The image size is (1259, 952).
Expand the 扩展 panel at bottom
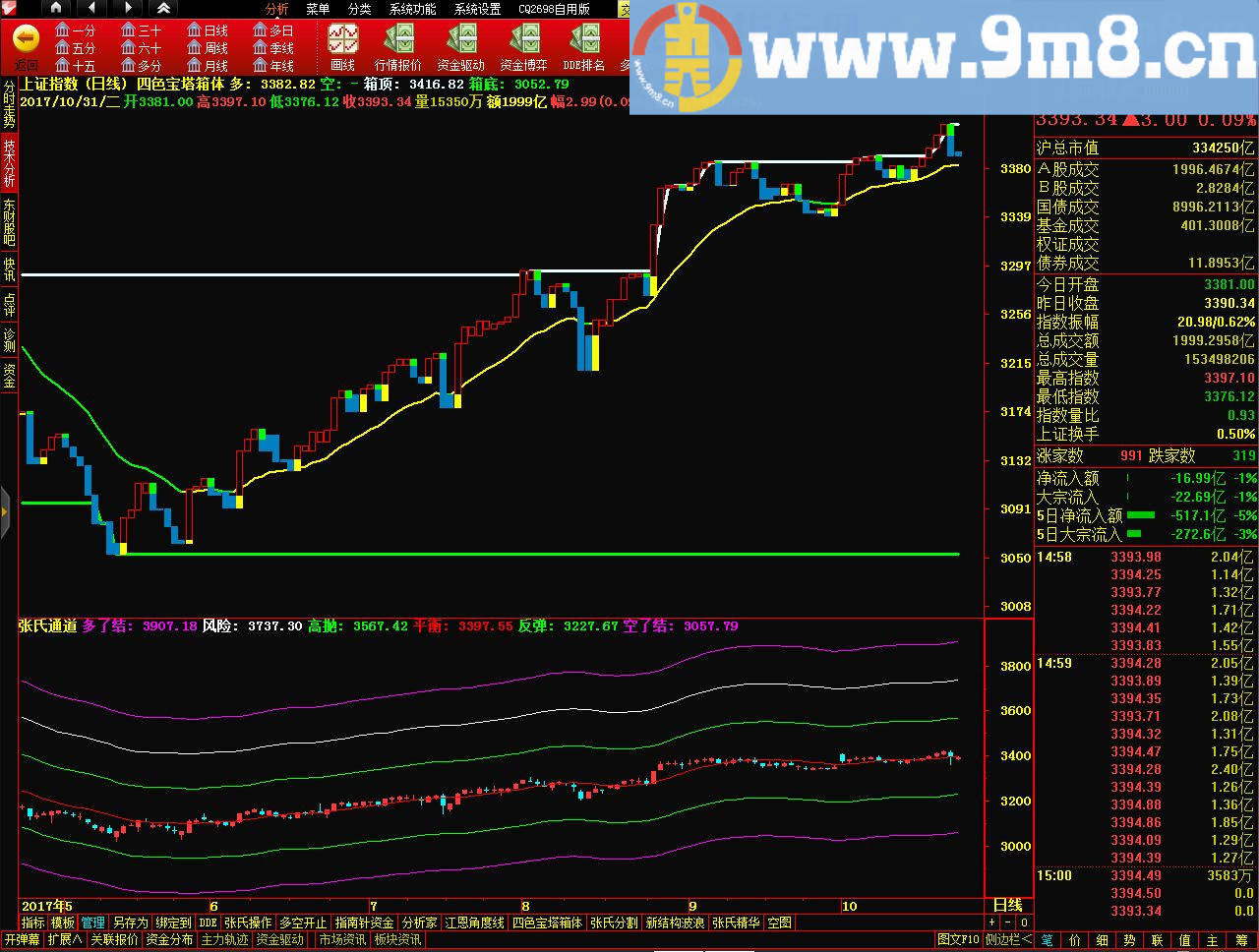pos(65,939)
